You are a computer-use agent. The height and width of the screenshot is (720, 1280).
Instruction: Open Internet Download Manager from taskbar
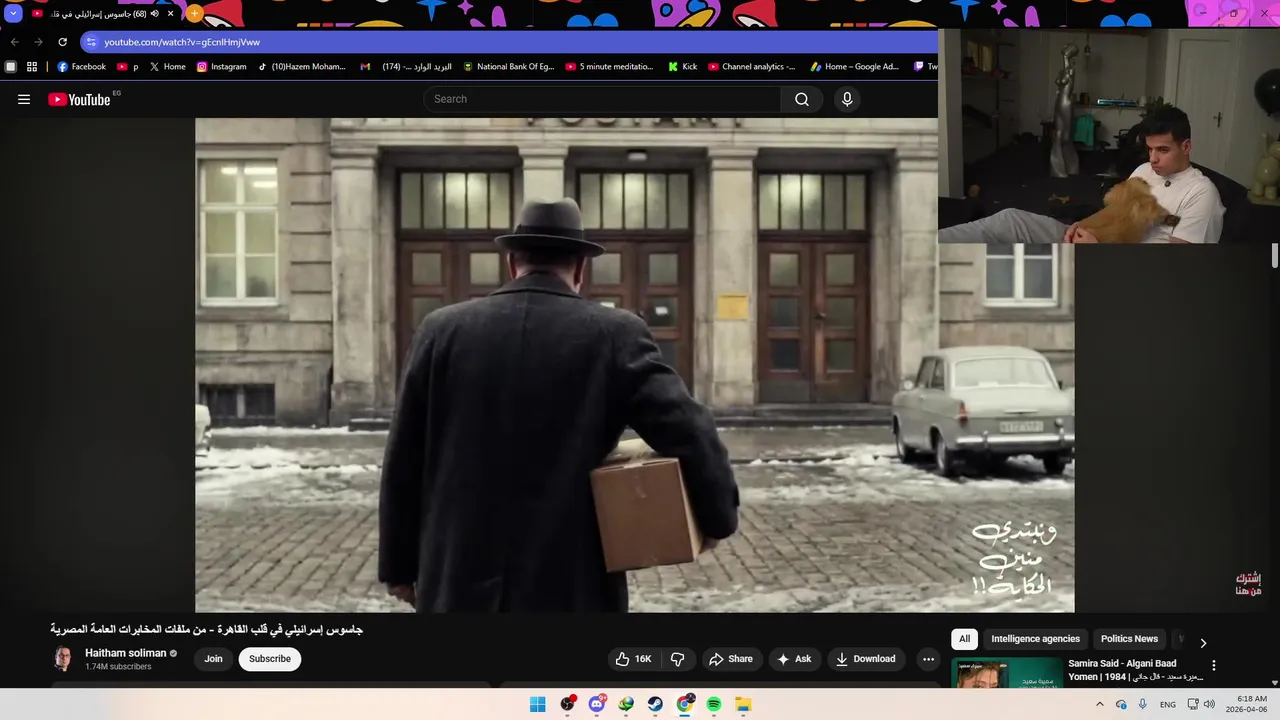pos(626,704)
